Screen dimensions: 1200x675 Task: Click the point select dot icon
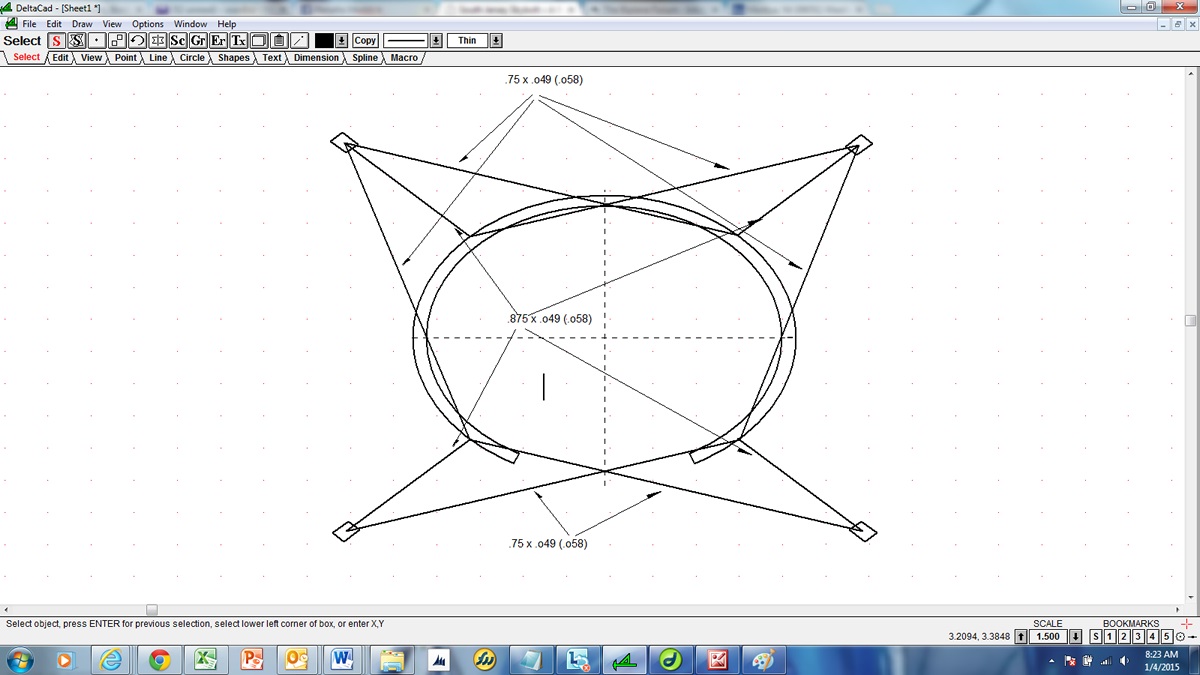click(97, 41)
